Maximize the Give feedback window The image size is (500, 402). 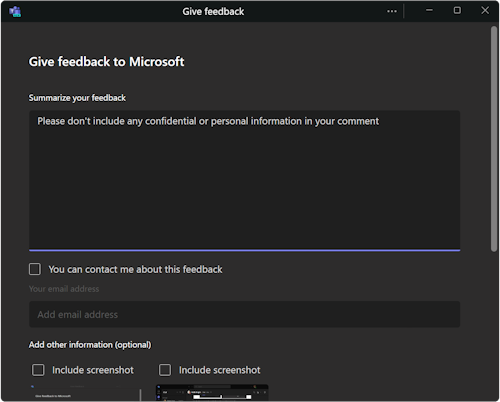click(x=457, y=11)
